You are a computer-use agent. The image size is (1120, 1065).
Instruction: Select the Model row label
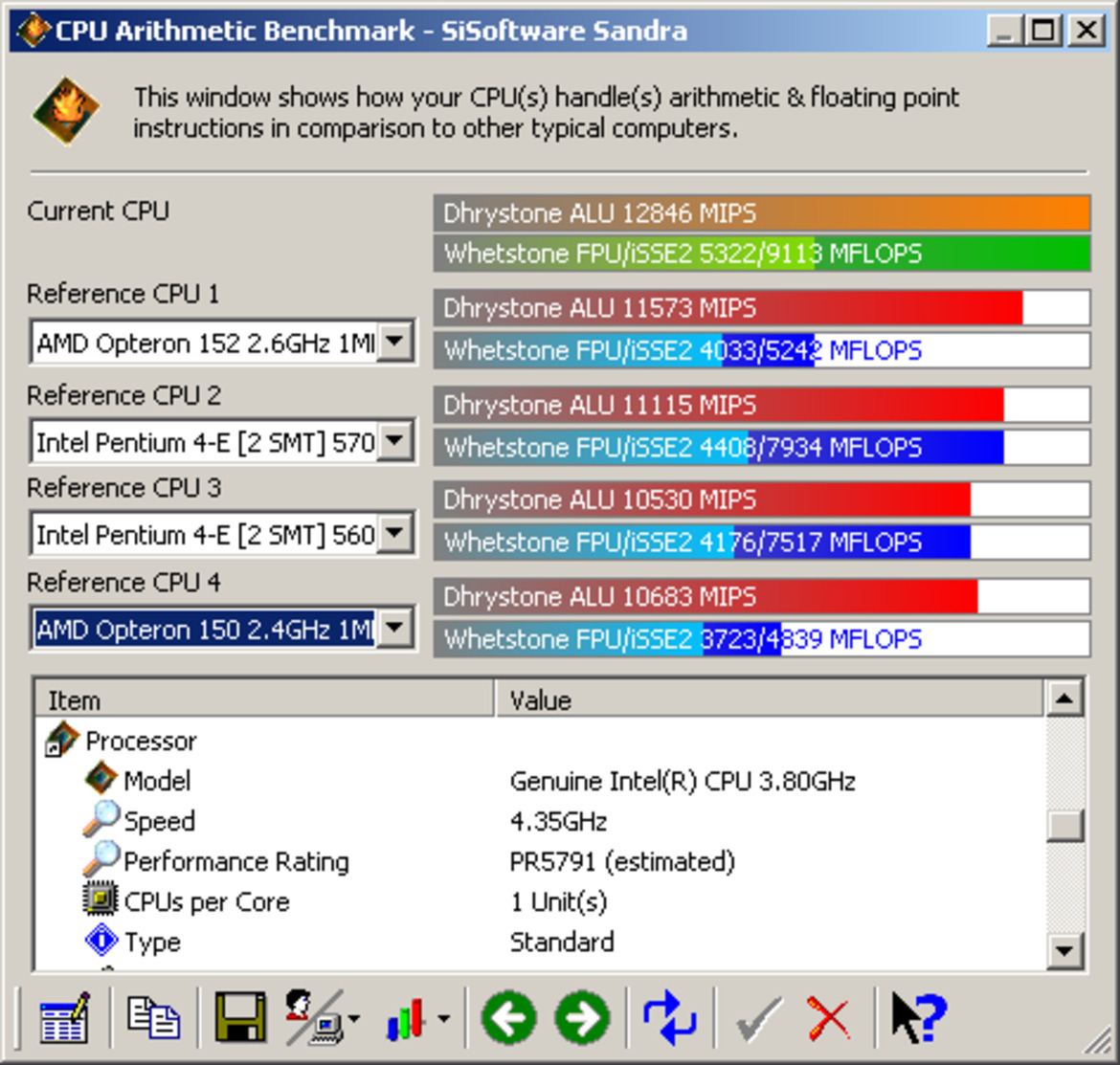click(x=157, y=781)
